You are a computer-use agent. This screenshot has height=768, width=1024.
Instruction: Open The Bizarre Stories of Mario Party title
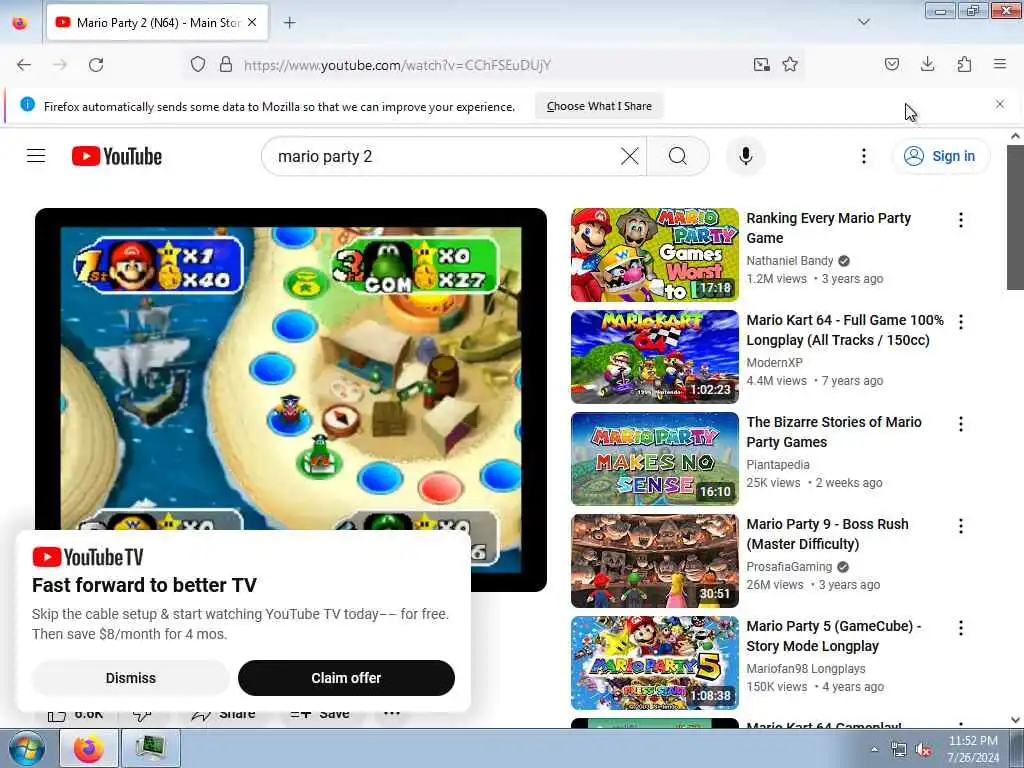pos(834,432)
